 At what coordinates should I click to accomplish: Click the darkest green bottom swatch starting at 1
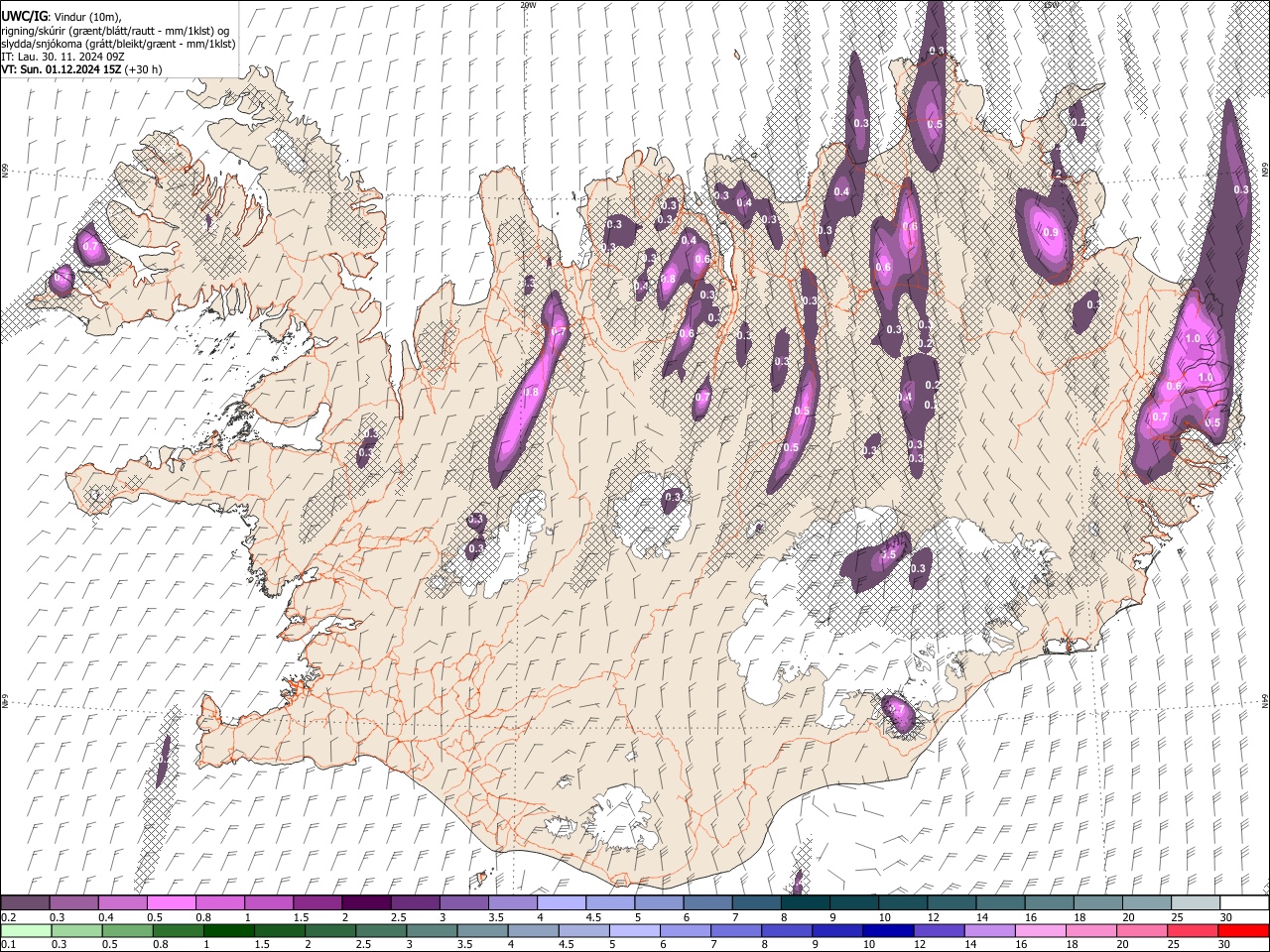click(x=228, y=930)
